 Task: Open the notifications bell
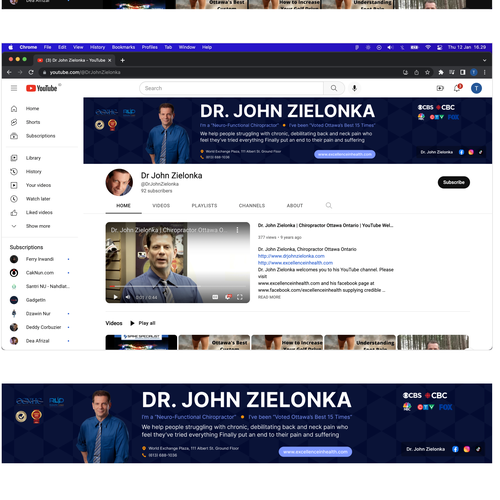pyautogui.click(x=457, y=88)
